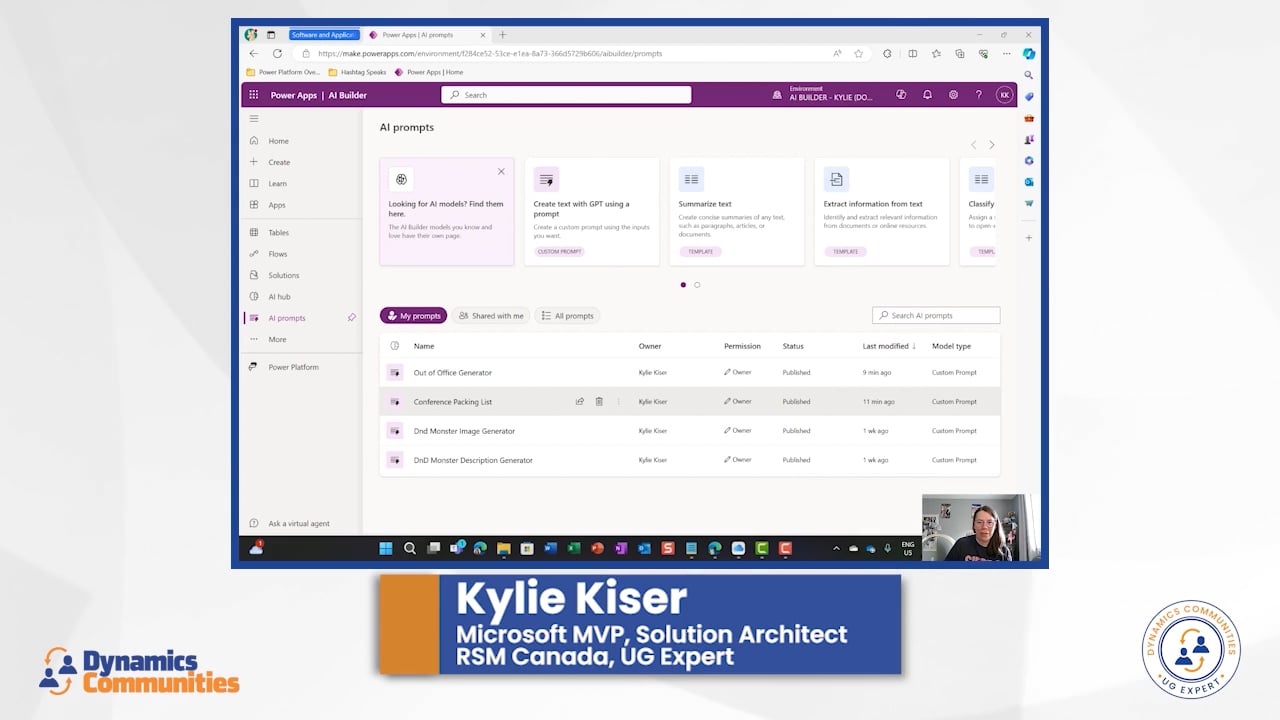Share the Conference Packing List prompt
The image size is (1280, 720).
pos(579,402)
